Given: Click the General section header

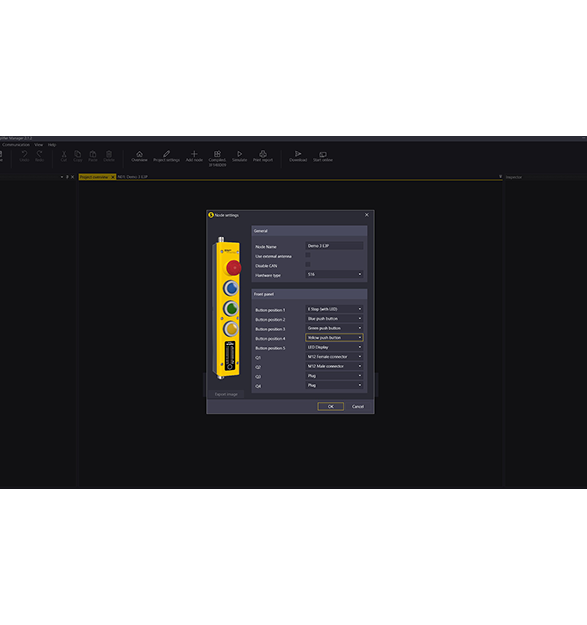Looking at the screenshot, I should pyautogui.click(x=309, y=231).
